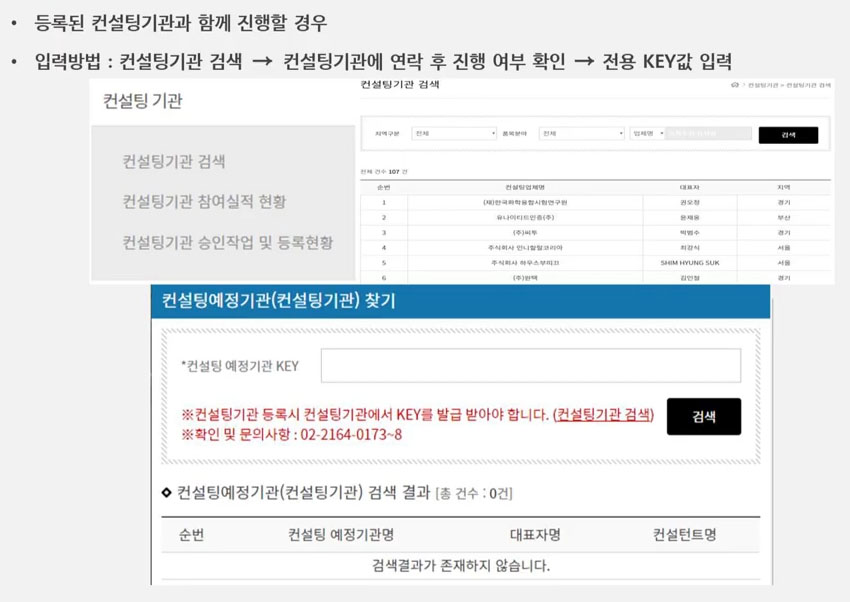Screen dimensions: 850x602
Task: Click the 컨설팅 예정기관명 column header
Action: (341, 535)
